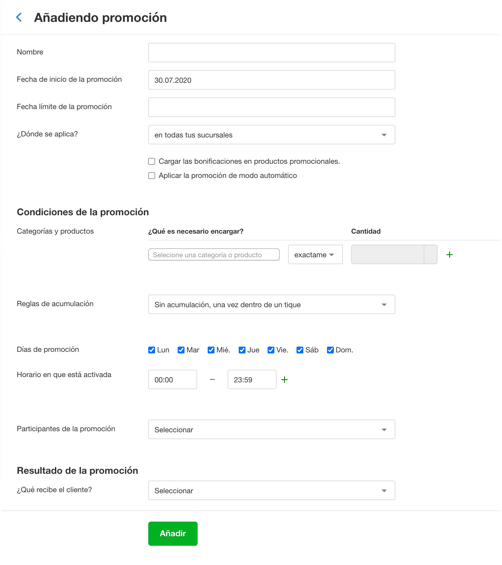
Task: Uncheck the Lun day checkbox
Action: pos(152,350)
